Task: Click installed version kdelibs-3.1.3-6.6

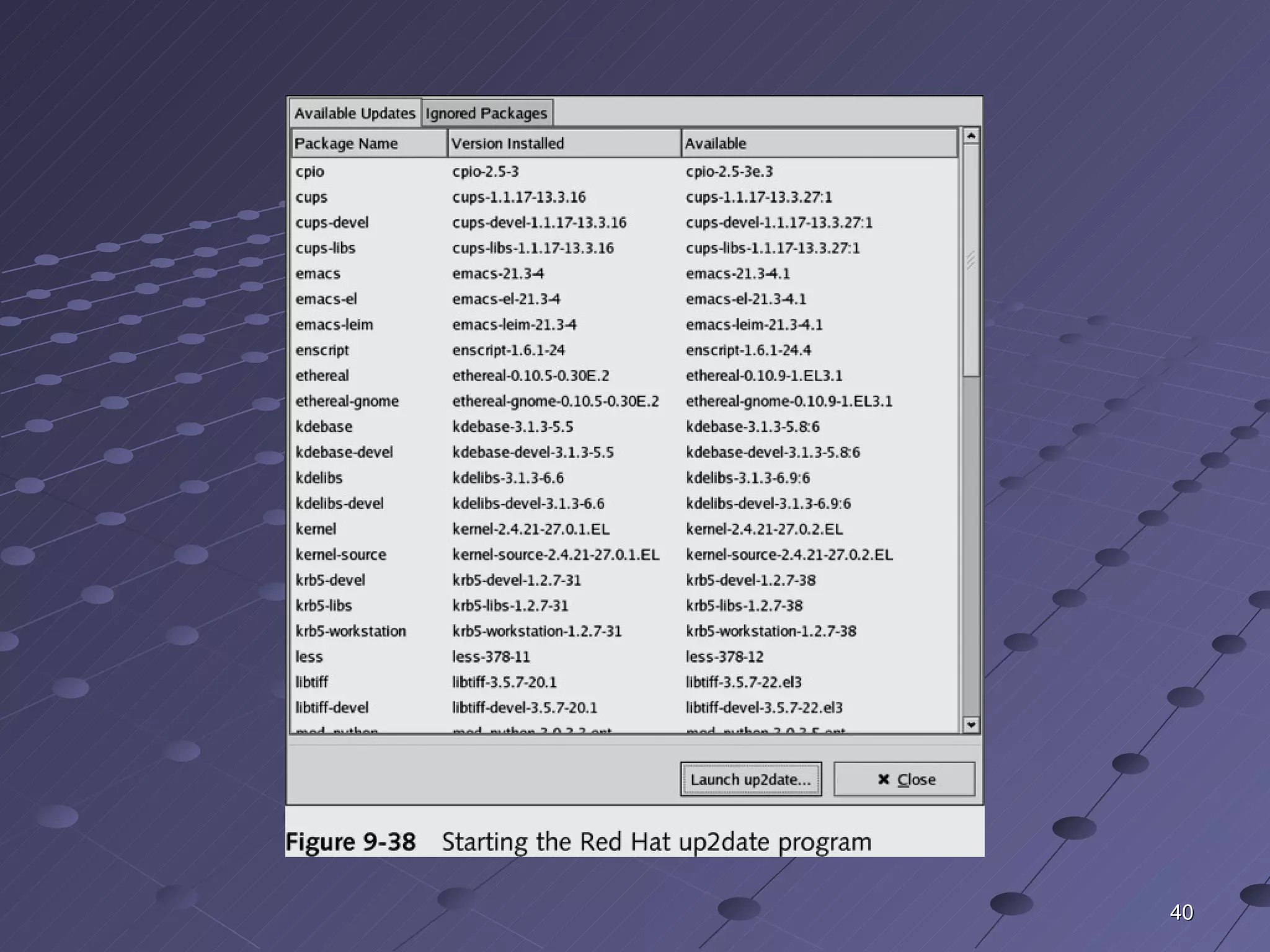Action: tap(508, 478)
